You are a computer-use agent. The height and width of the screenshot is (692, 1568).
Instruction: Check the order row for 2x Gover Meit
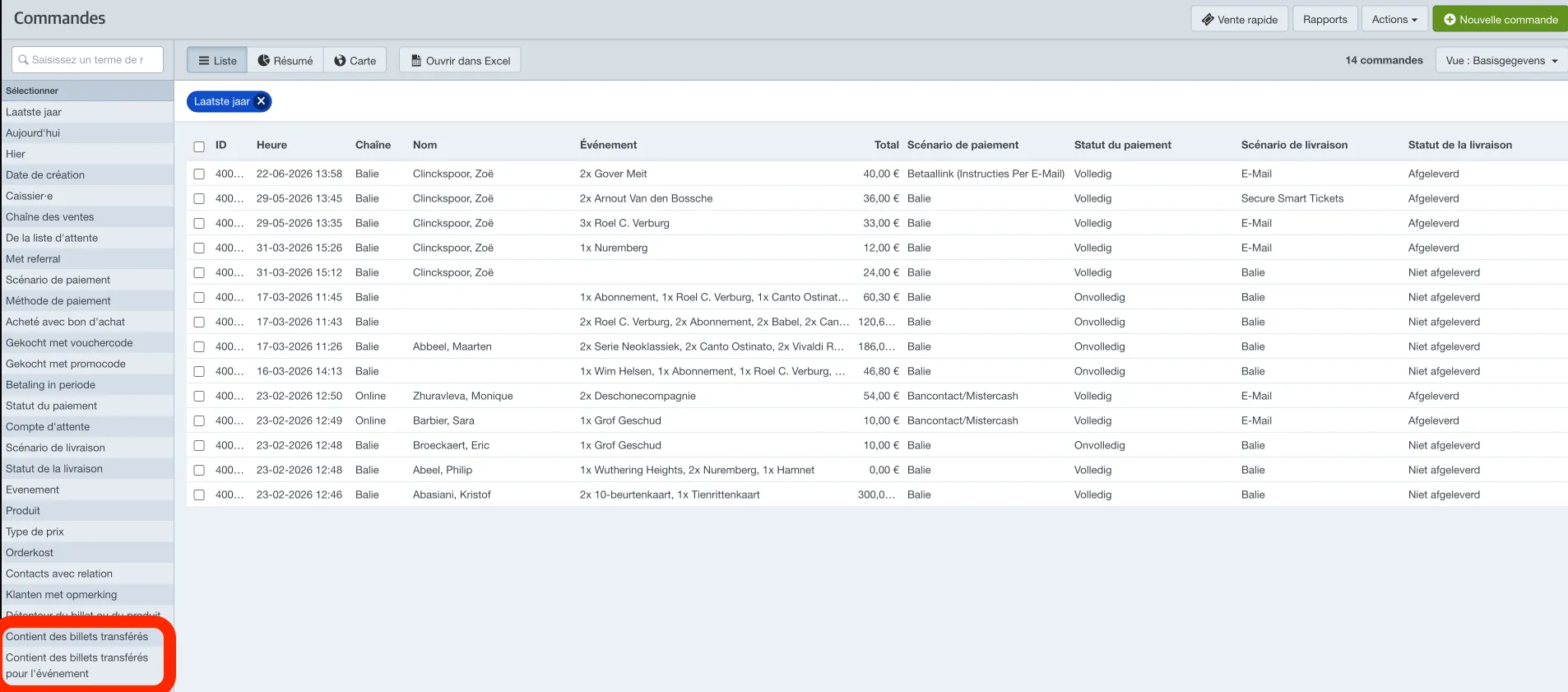pyautogui.click(x=199, y=174)
